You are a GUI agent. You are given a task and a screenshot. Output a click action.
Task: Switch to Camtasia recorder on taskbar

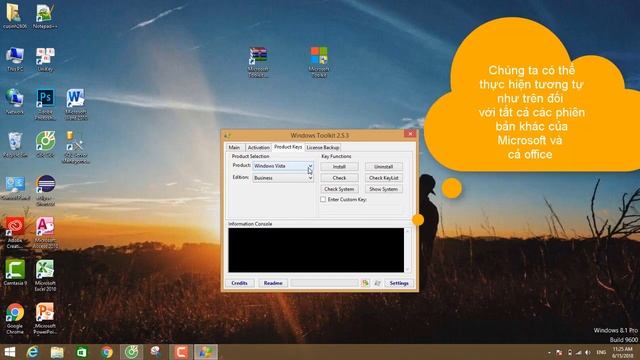click(x=181, y=352)
